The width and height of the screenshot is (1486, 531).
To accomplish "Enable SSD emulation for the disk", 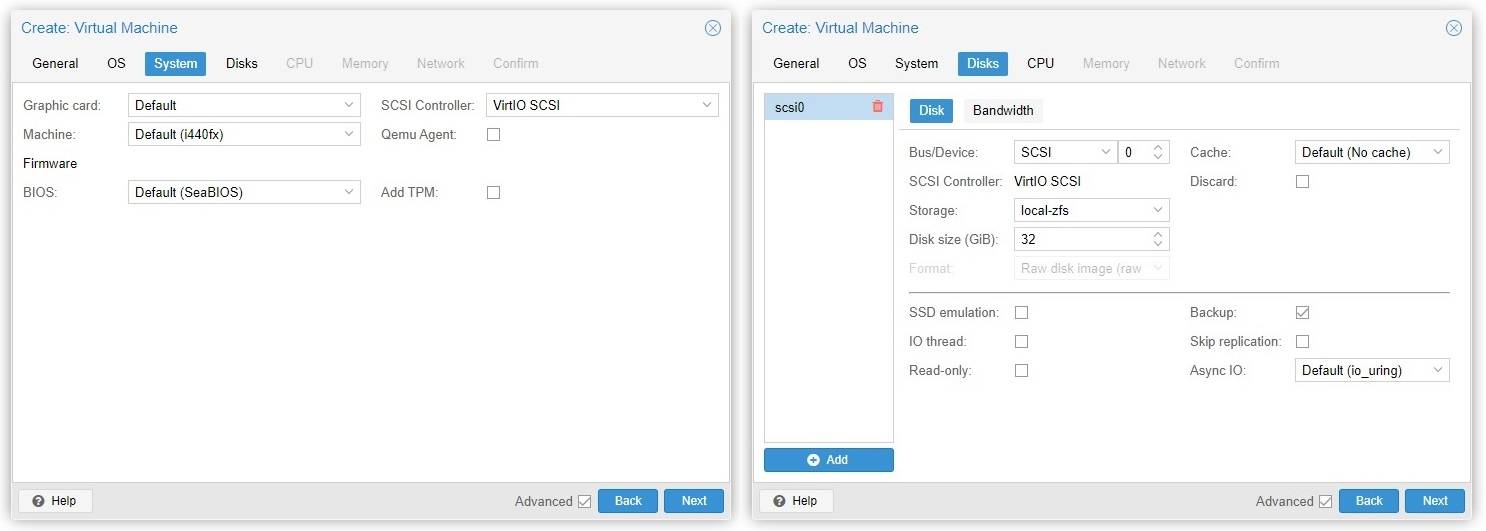I will pos(1021,313).
